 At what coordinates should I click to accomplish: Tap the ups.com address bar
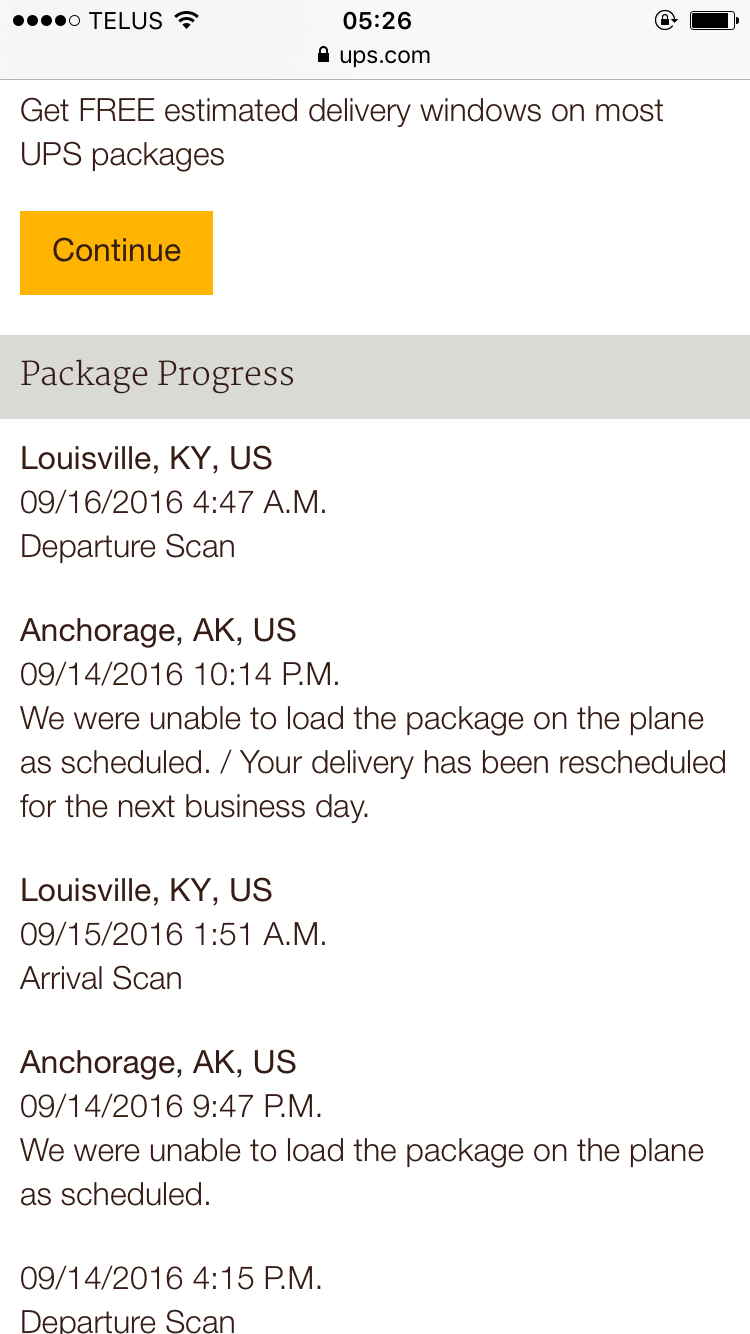[374, 56]
